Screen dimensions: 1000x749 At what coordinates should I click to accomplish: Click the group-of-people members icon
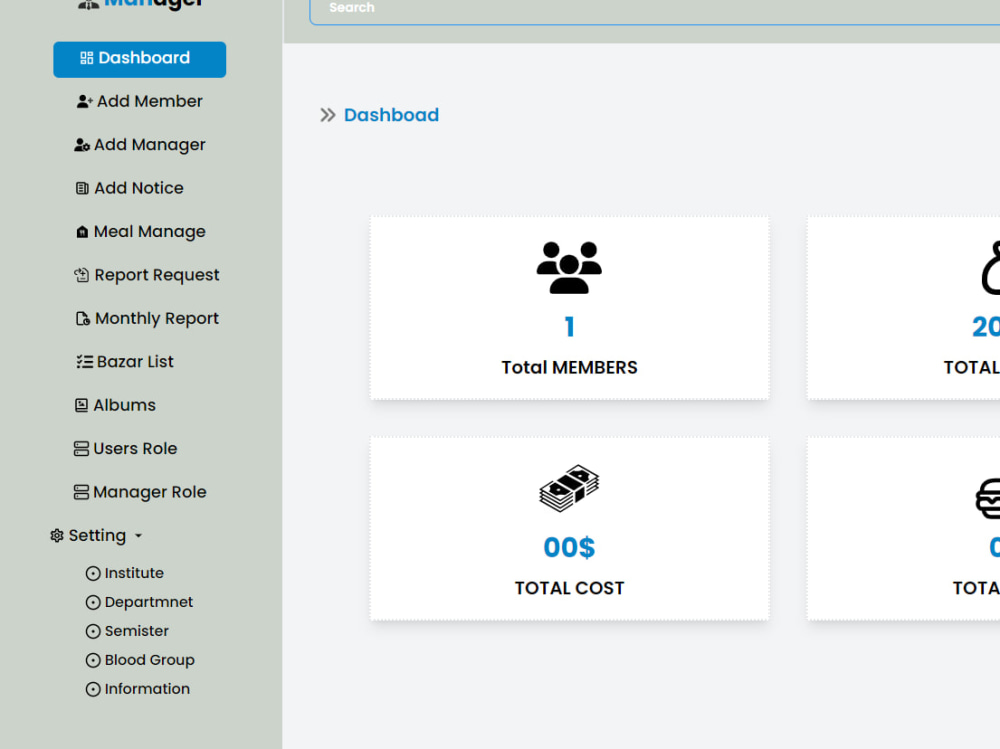click(x=569, y=267)
